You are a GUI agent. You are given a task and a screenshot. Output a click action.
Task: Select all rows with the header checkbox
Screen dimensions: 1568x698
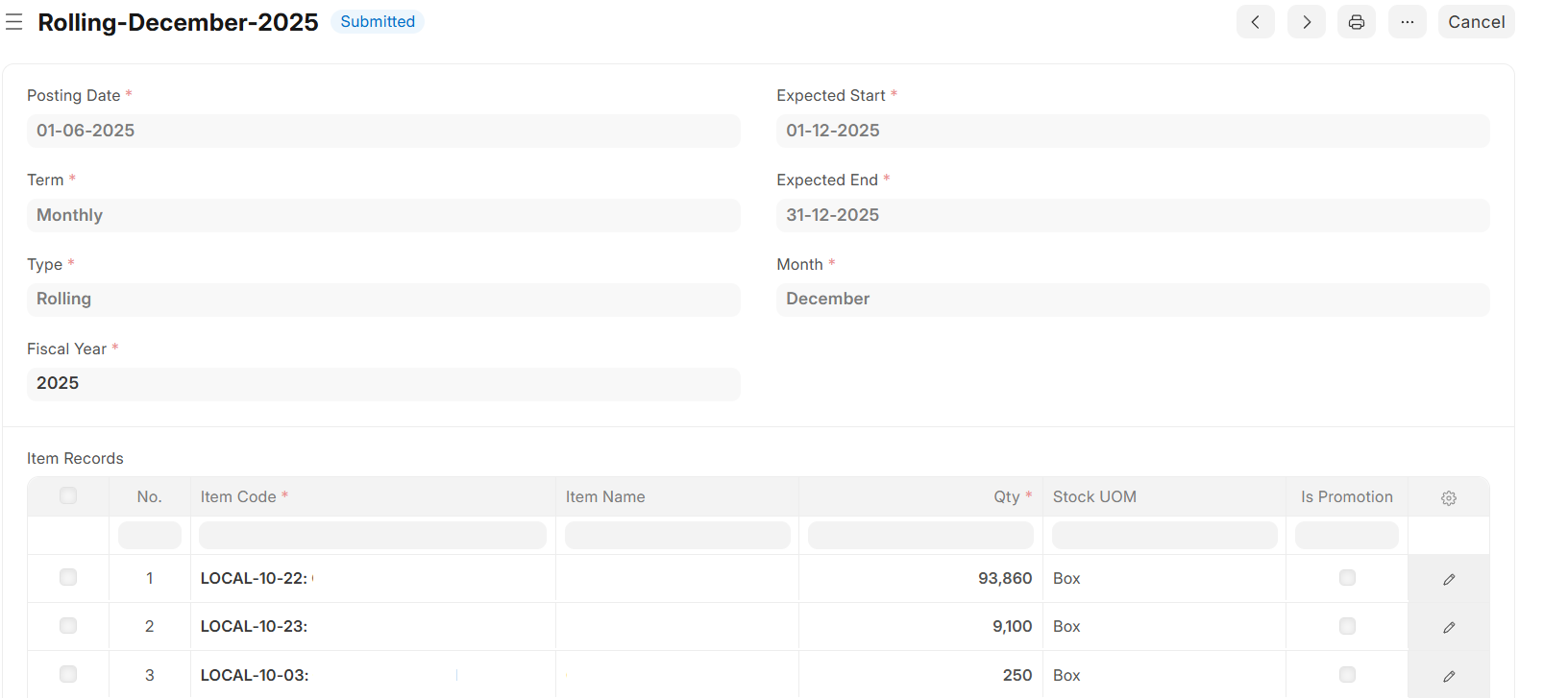(68, 495)
